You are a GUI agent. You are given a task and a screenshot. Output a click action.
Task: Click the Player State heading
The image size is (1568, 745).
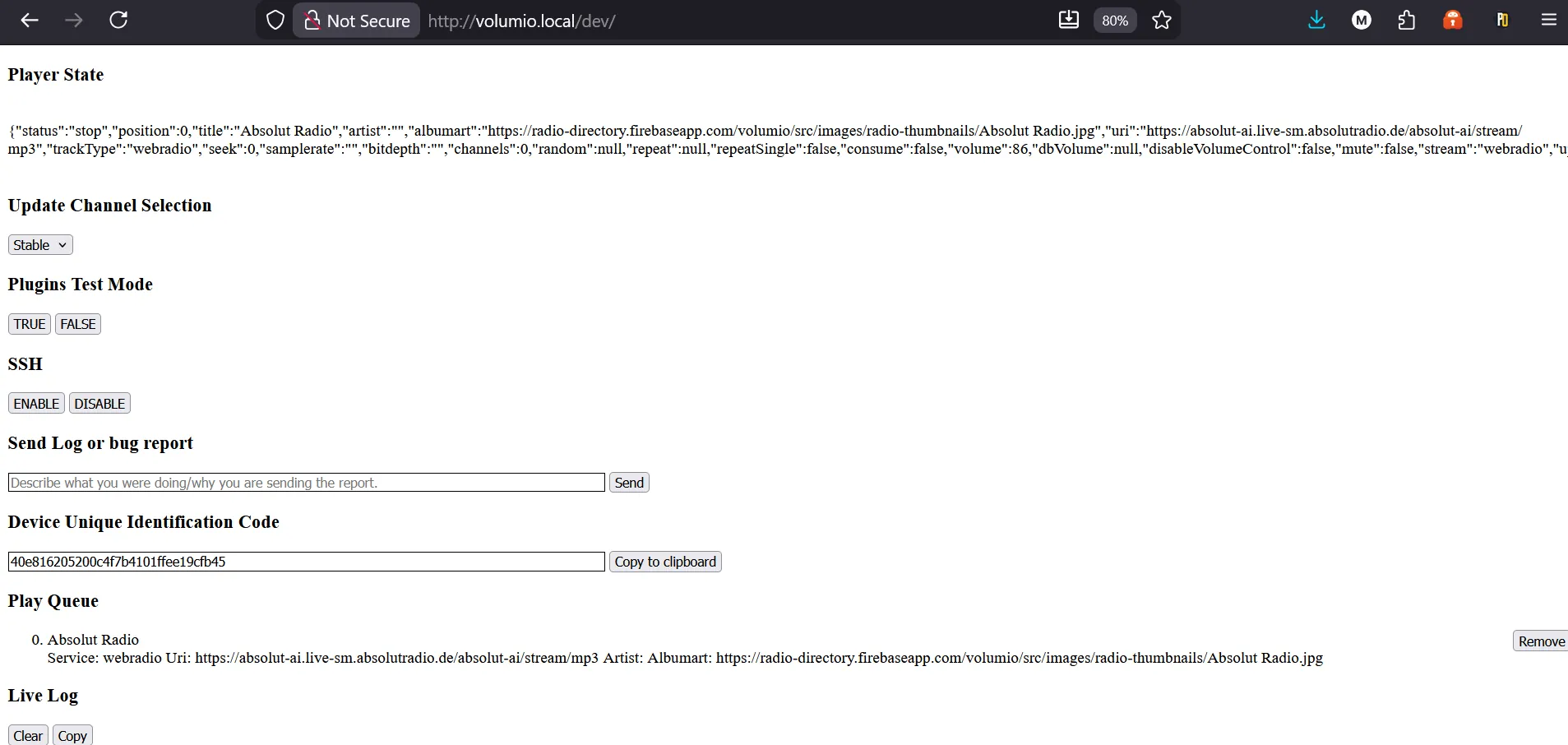(x=56, y=75)
